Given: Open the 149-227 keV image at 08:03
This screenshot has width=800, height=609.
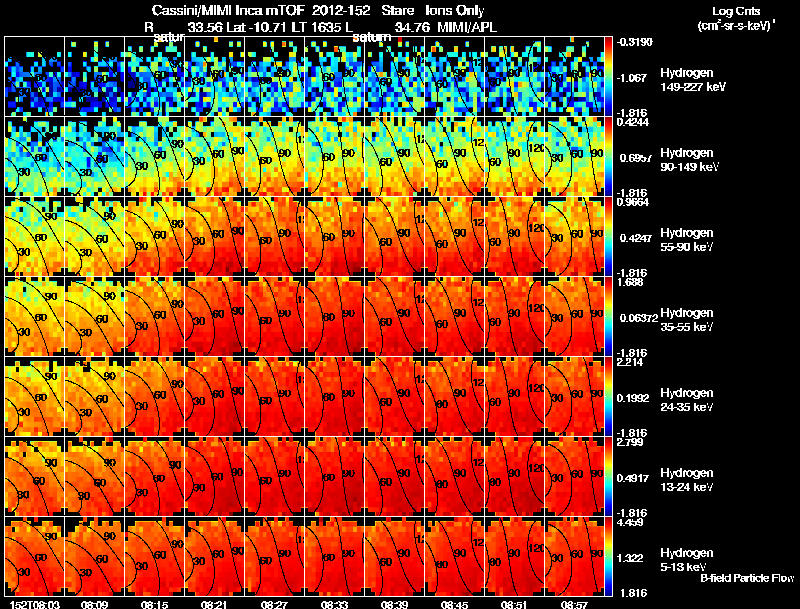Looking at the screenshot, I should pos(34,76).
